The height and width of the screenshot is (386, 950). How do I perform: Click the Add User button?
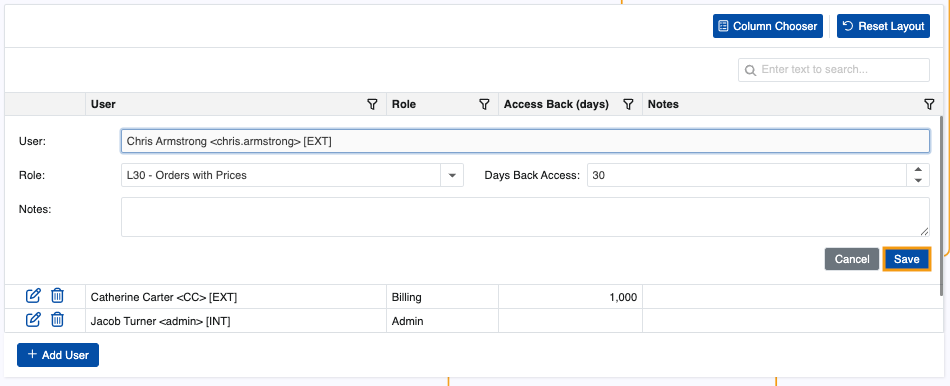[x=58, y=355]
